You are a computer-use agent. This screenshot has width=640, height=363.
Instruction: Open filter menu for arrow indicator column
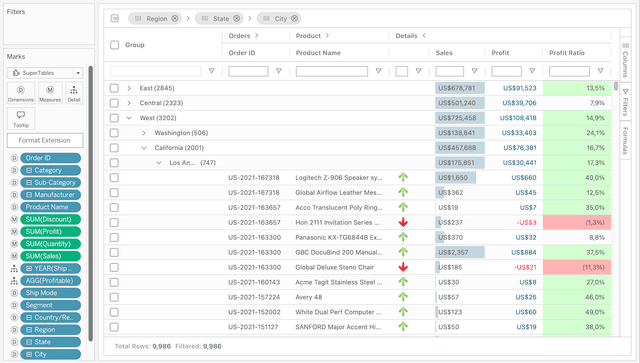[418, 71]
